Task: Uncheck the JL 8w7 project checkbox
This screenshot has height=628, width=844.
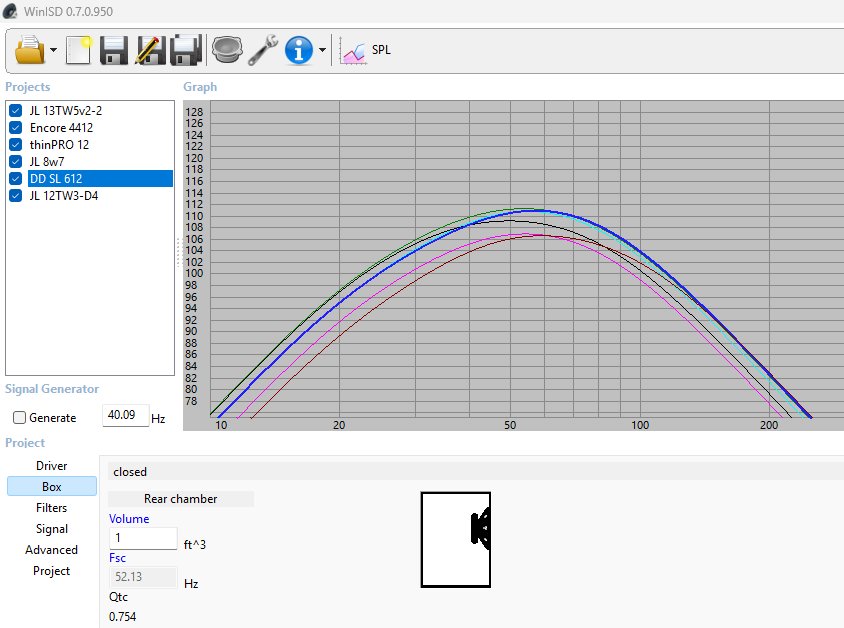Action: coord(16,161)
